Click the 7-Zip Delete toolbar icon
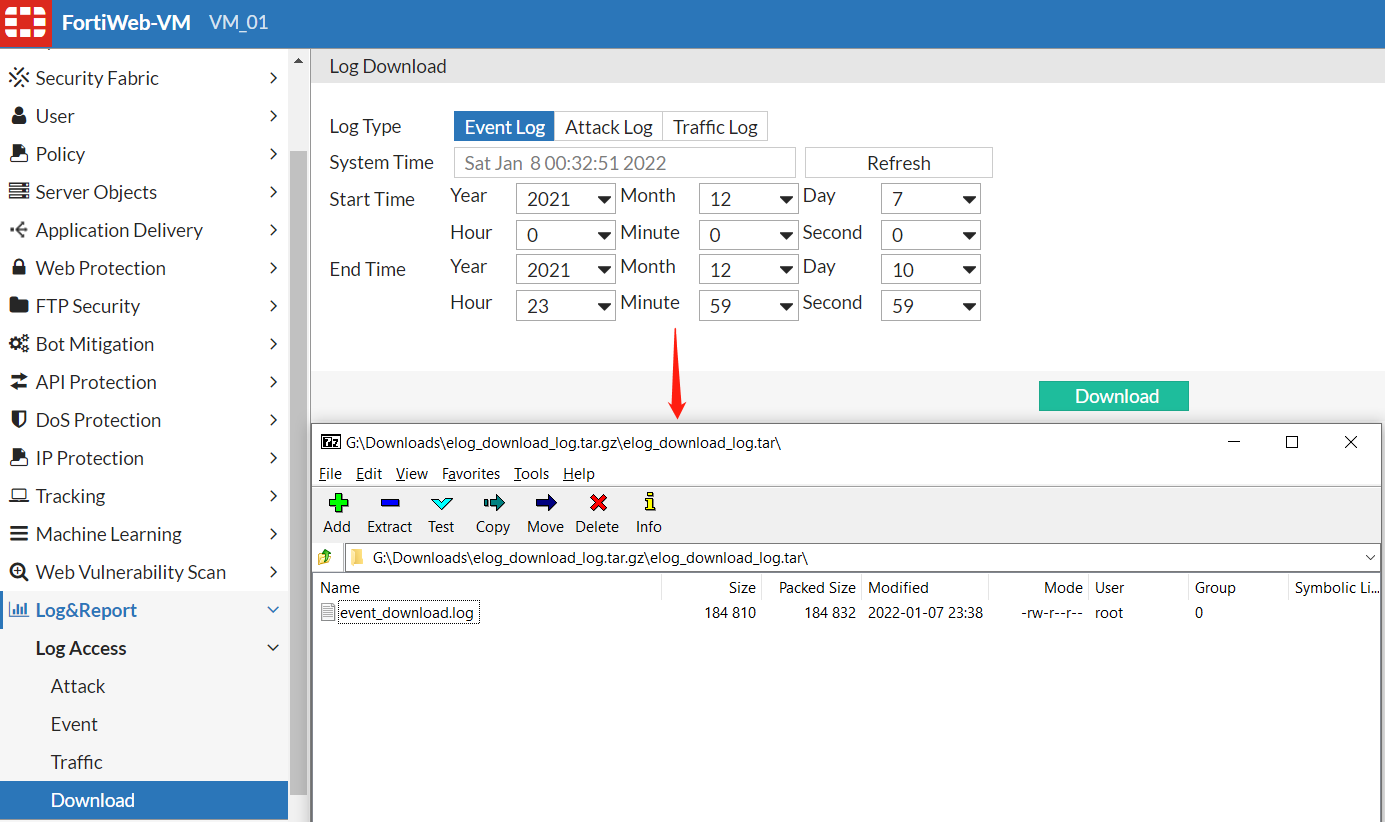 [x=598, y=503]
